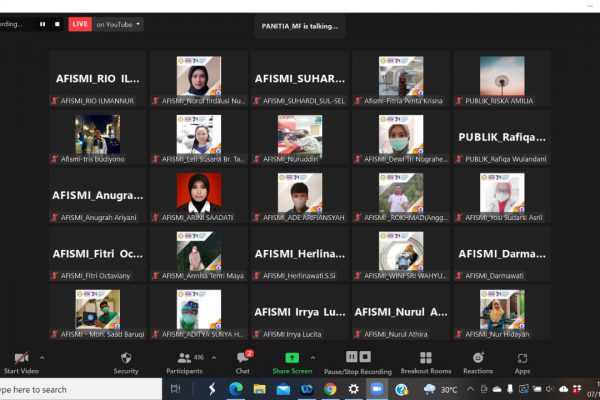
Task: Pause the recording from the top-left indicator
Action: pos(43,24)
